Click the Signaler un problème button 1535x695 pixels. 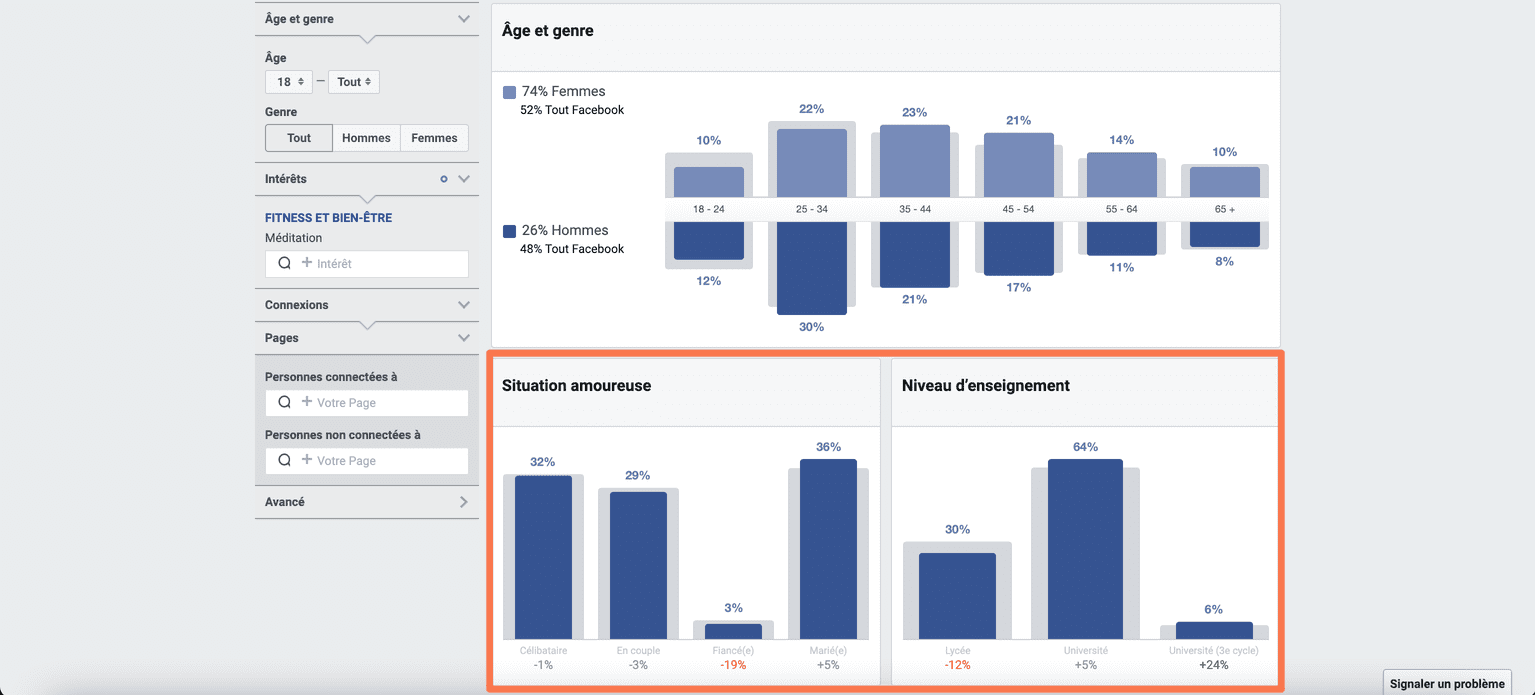coord(1446,684)
